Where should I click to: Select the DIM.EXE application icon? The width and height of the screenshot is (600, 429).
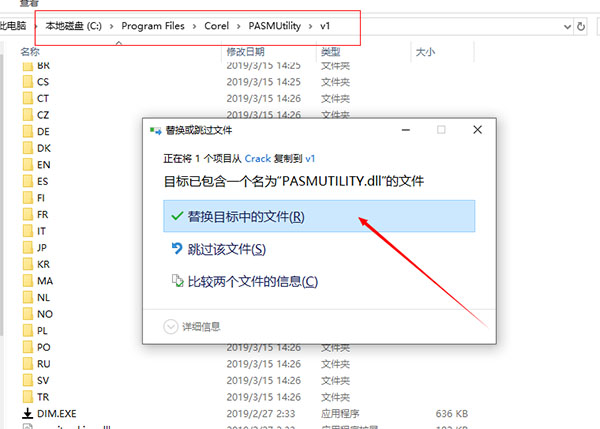coord(28,414)
